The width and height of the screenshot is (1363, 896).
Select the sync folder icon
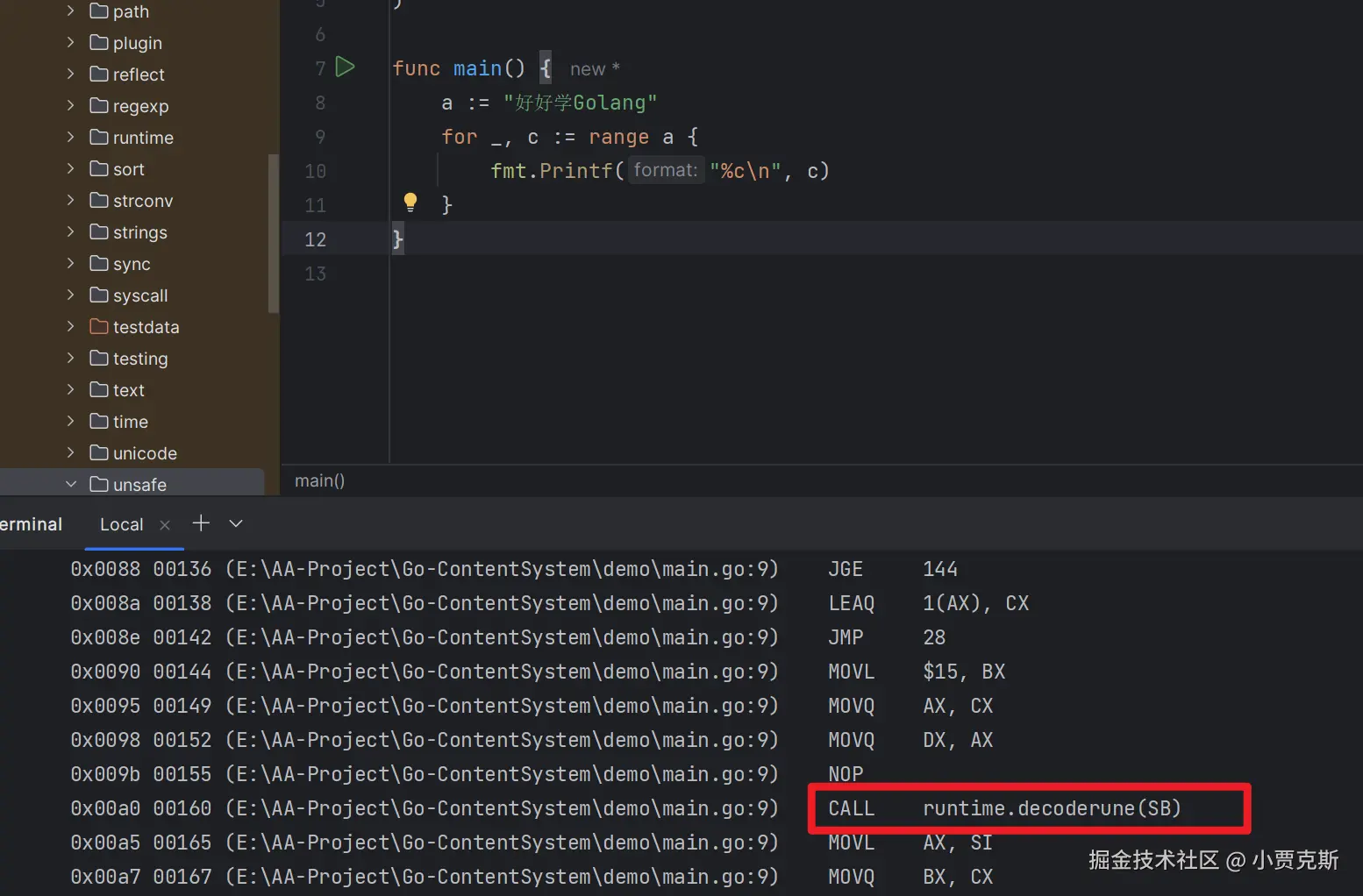[x=99, y=263]
